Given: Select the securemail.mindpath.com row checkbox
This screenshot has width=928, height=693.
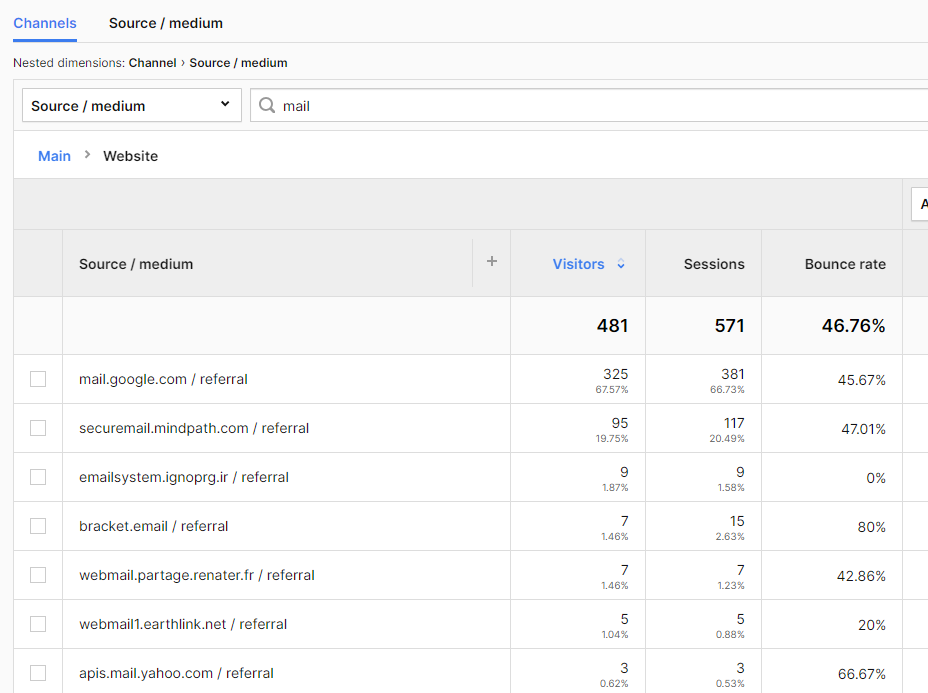Looking at the screenshot, I should (x=38, y=428).
